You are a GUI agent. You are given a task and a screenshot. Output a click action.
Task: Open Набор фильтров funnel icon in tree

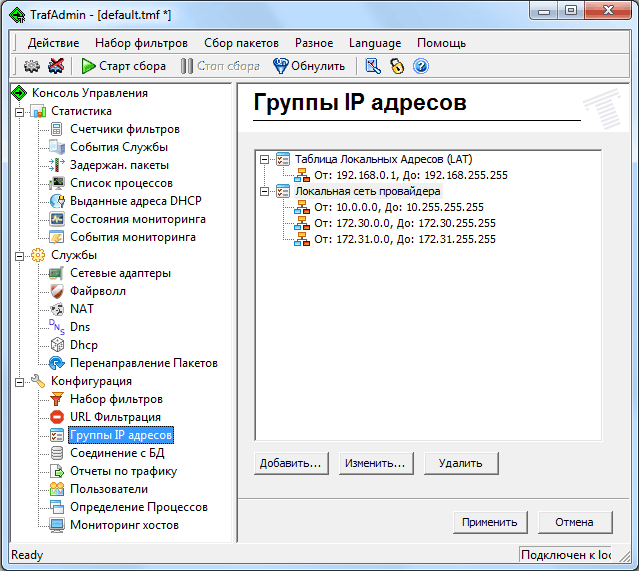[57, 399]
